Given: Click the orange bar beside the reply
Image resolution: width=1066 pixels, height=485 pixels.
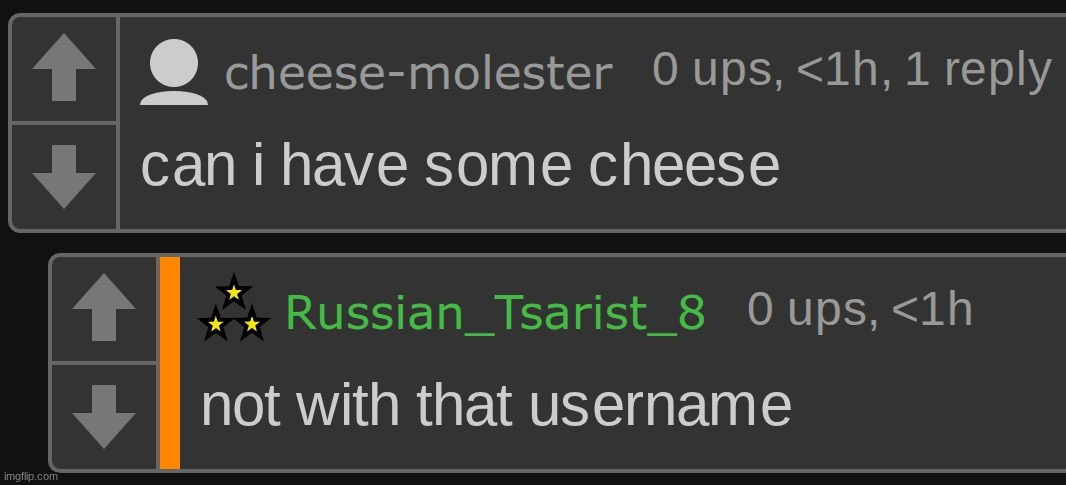Looking at the screenshot, I should point(170,362).
